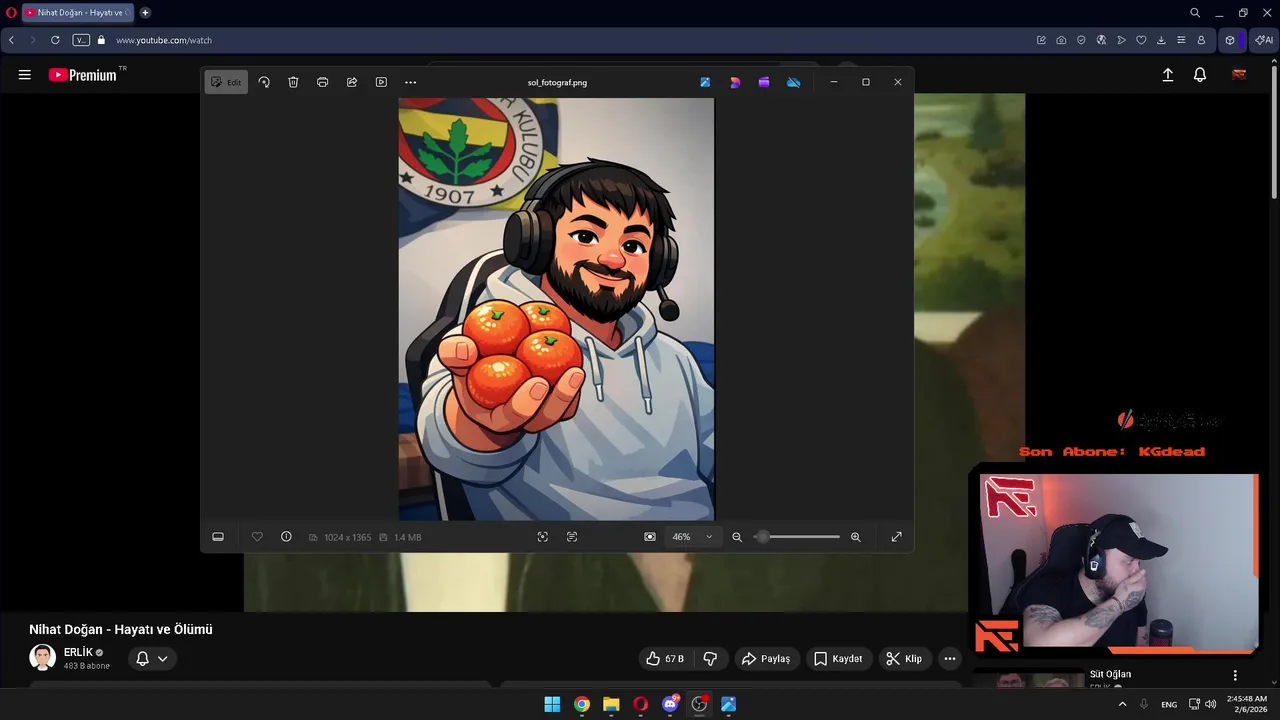Viewport: 1280px width, 720px height.
Task: Open Clipchamp icon in Photos title bar
Action: point(764,82)
